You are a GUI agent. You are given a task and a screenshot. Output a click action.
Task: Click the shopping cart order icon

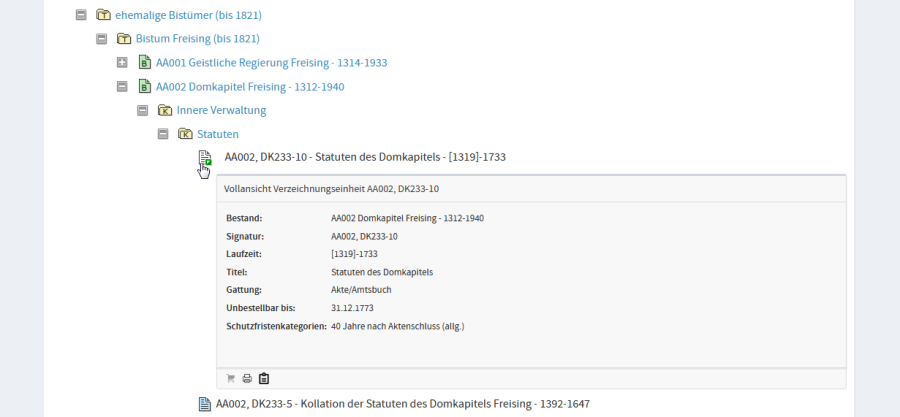(231, 378)
